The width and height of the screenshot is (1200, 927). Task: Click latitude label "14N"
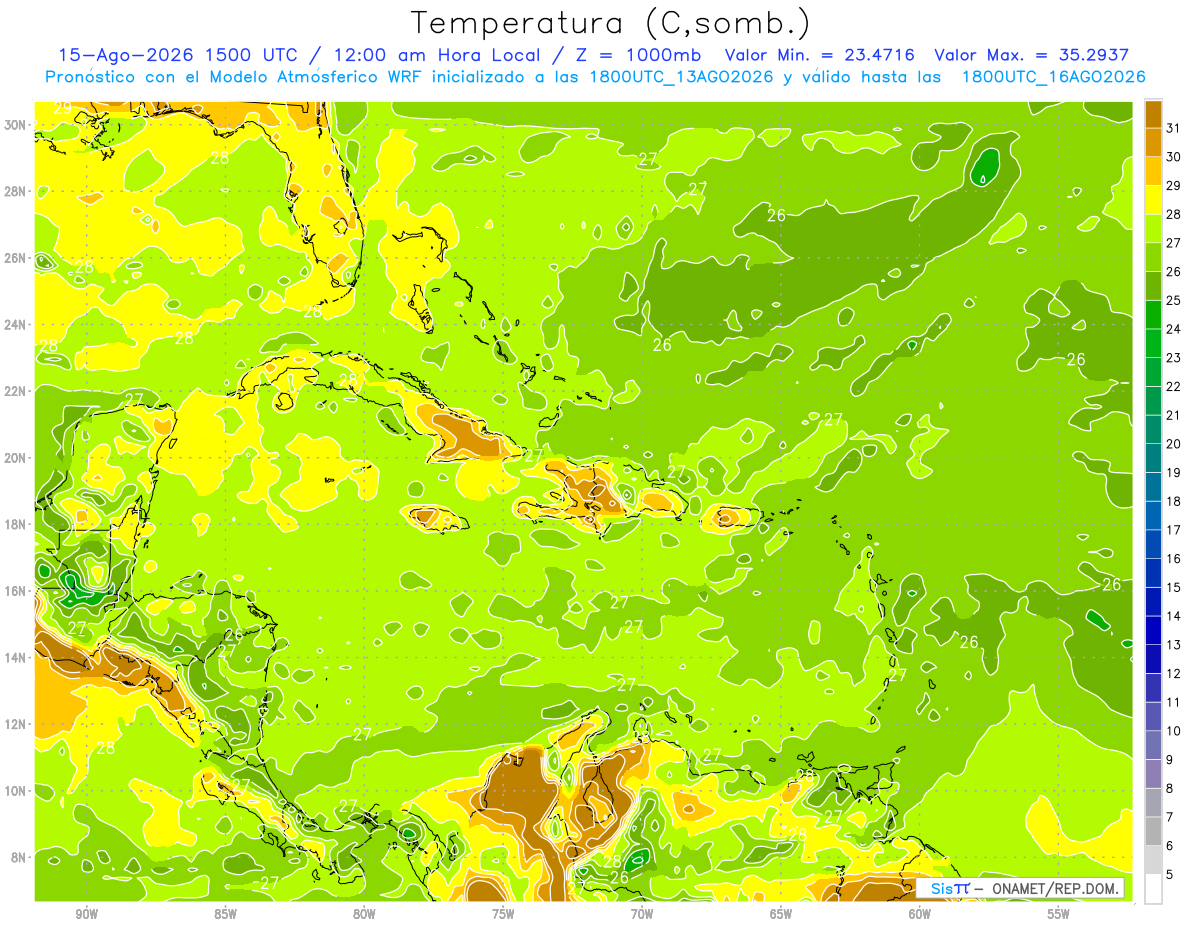[x=16, y=658]
